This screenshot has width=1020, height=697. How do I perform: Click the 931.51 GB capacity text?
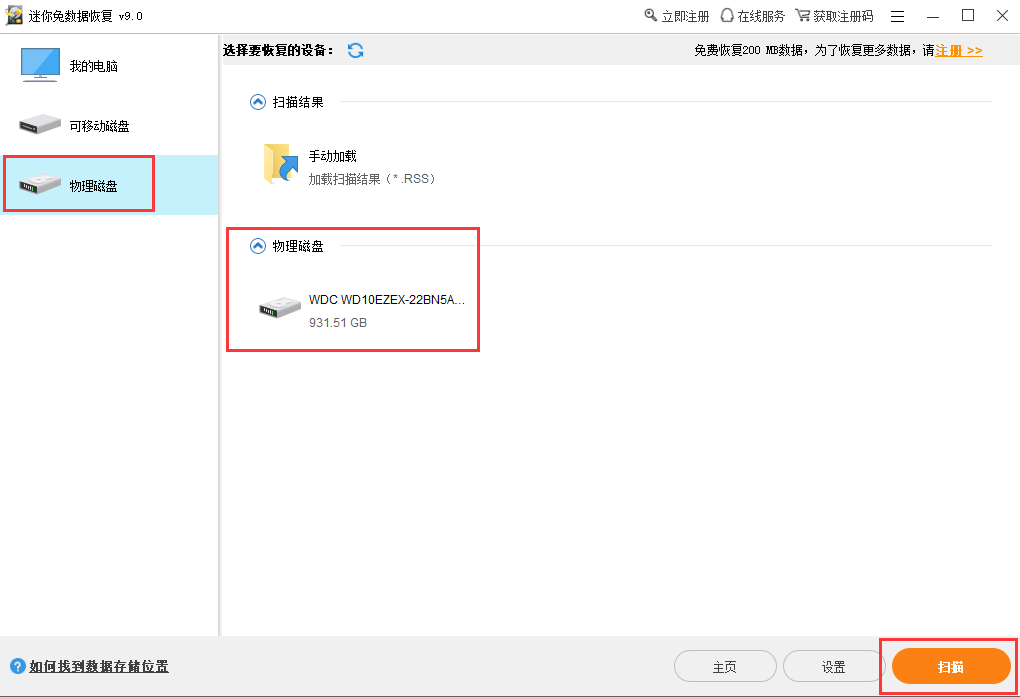338,322
